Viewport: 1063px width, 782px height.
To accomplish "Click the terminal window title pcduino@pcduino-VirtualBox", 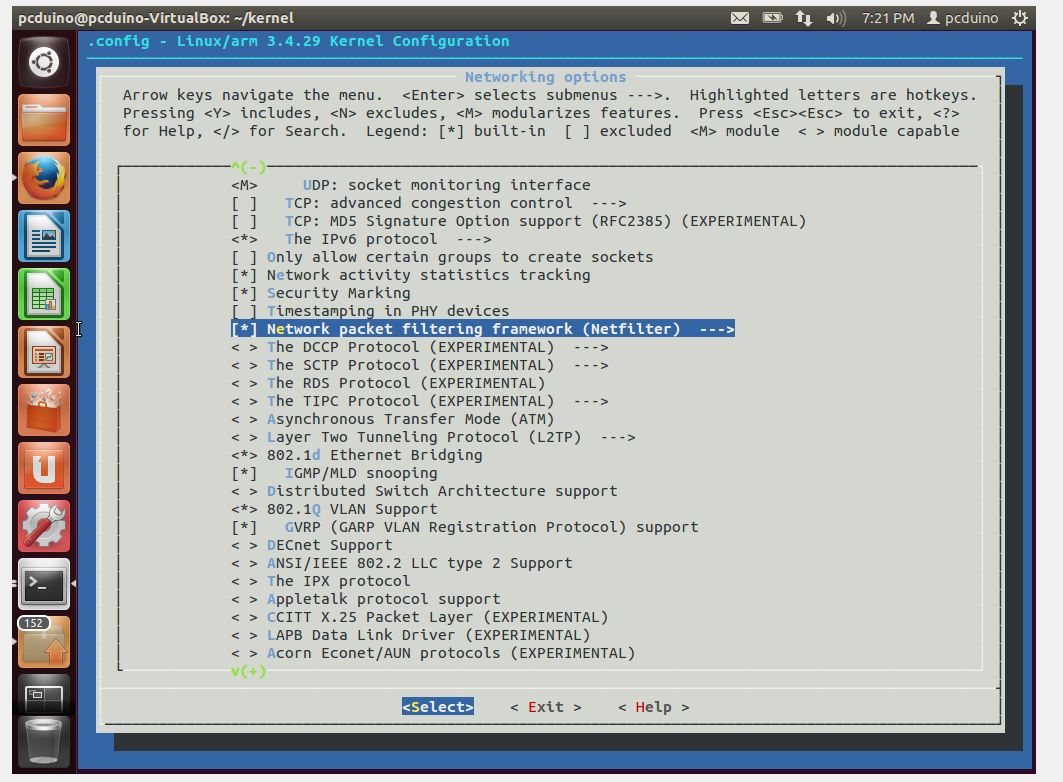I will [x=156, y=18].
